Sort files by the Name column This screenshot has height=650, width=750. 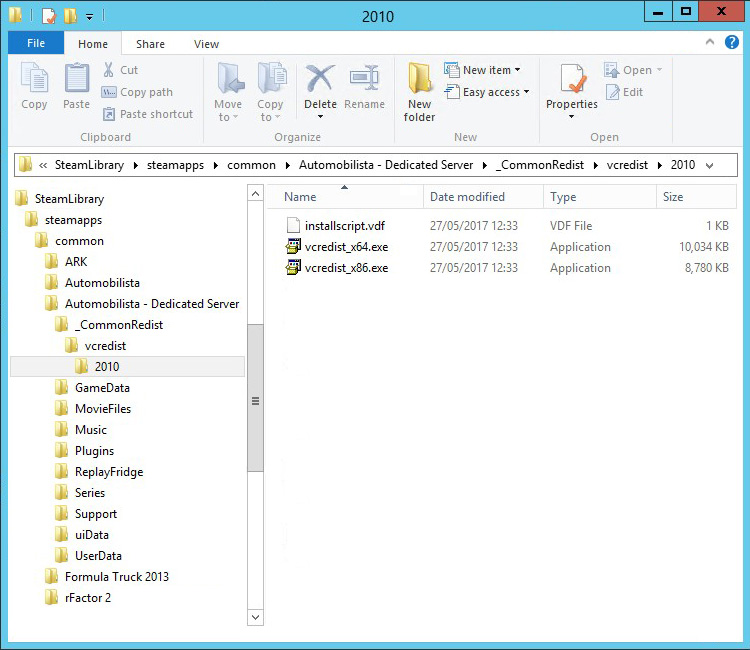tap(345, 197)
